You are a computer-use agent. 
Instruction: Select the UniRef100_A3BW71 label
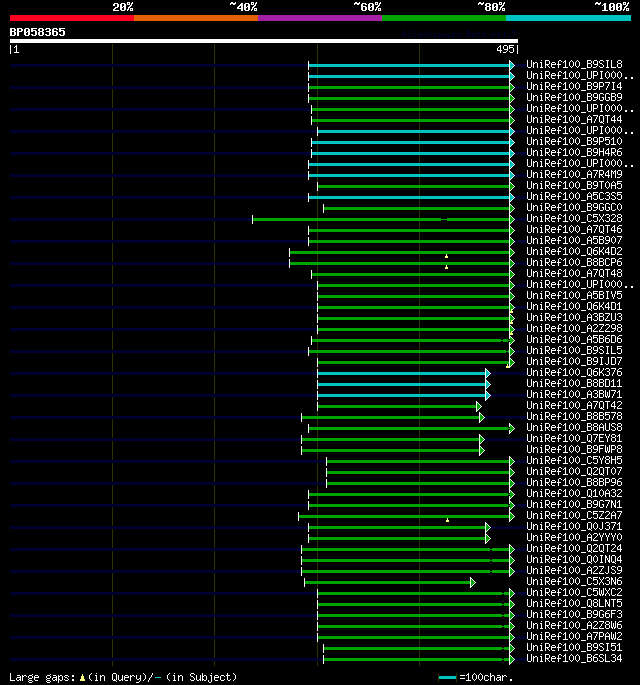tap(574, 394)
